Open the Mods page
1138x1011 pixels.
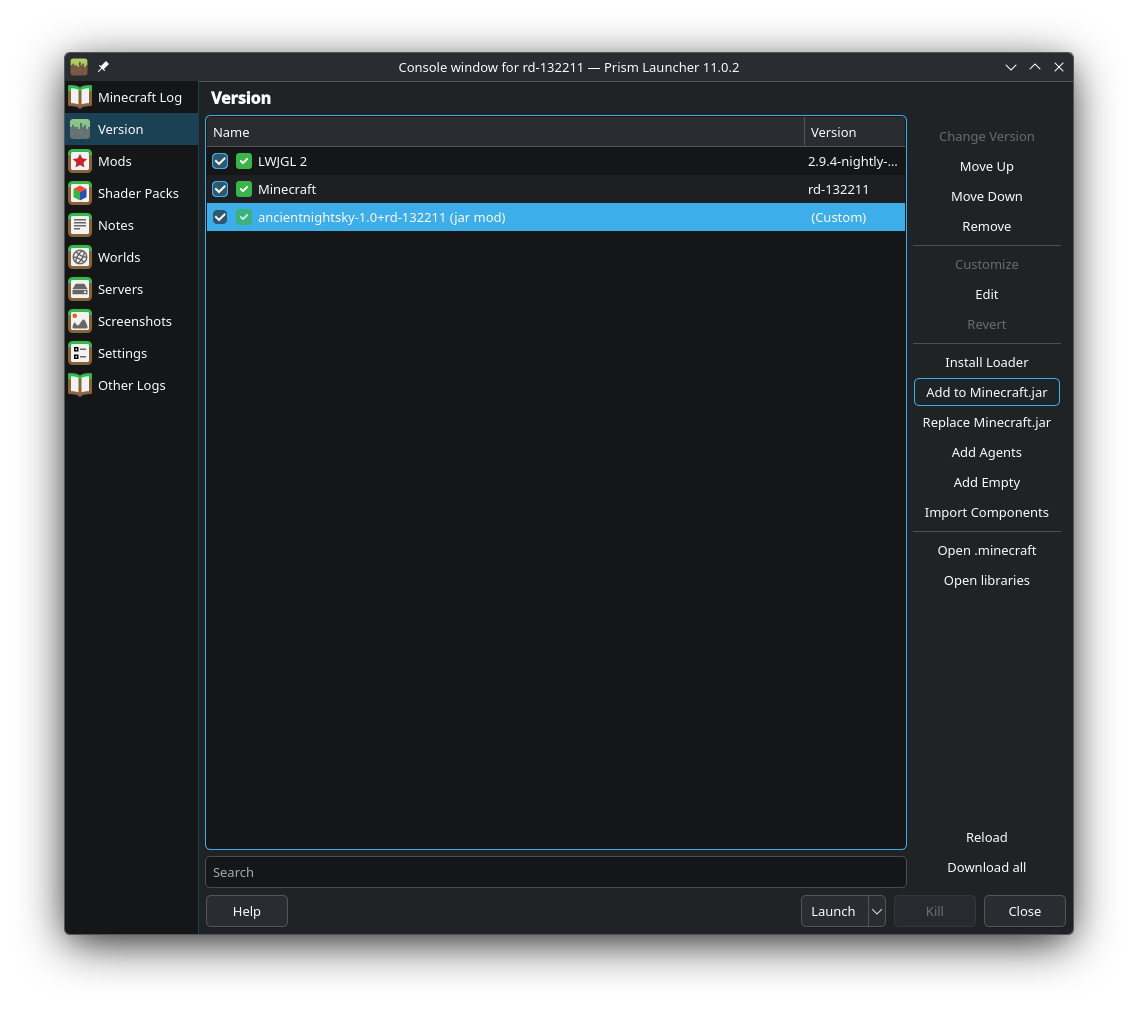tap(131, 161)
